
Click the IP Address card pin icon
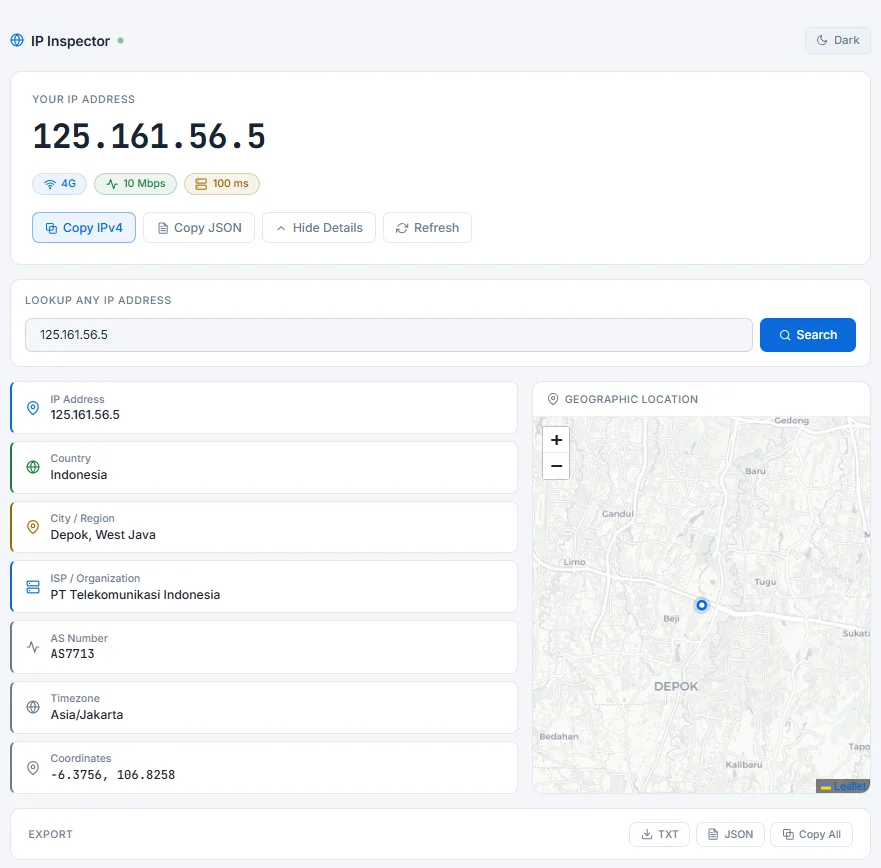33,408
